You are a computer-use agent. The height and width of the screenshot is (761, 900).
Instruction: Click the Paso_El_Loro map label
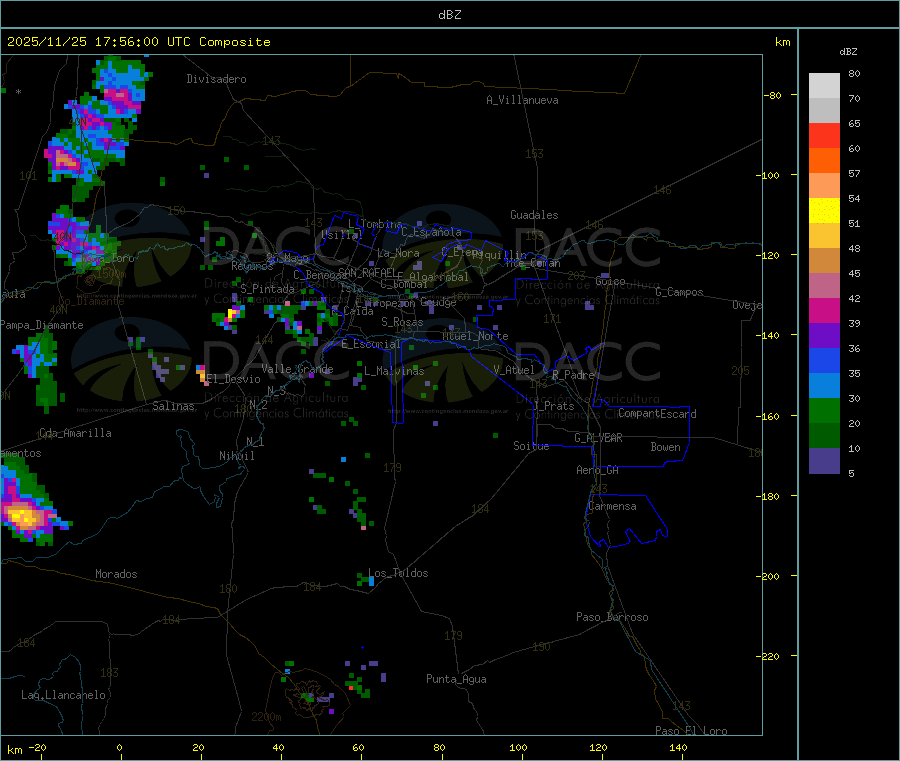[x=691, y=731]
